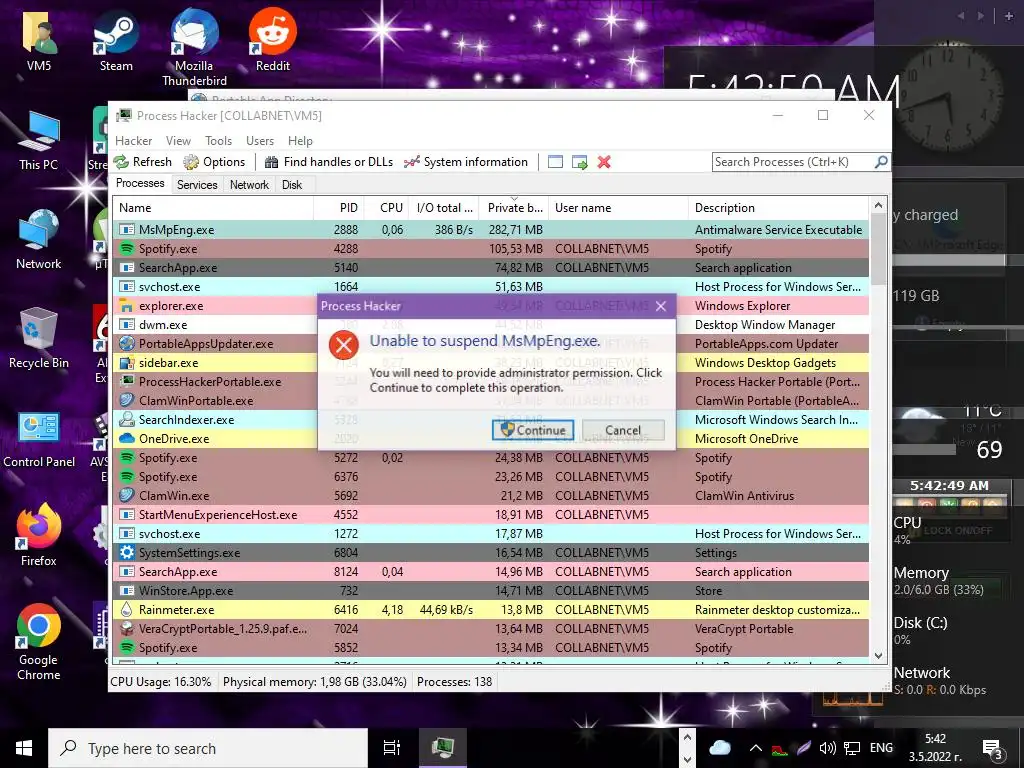
Task: Open Find handles or DLLs
Action: point(328,162)
